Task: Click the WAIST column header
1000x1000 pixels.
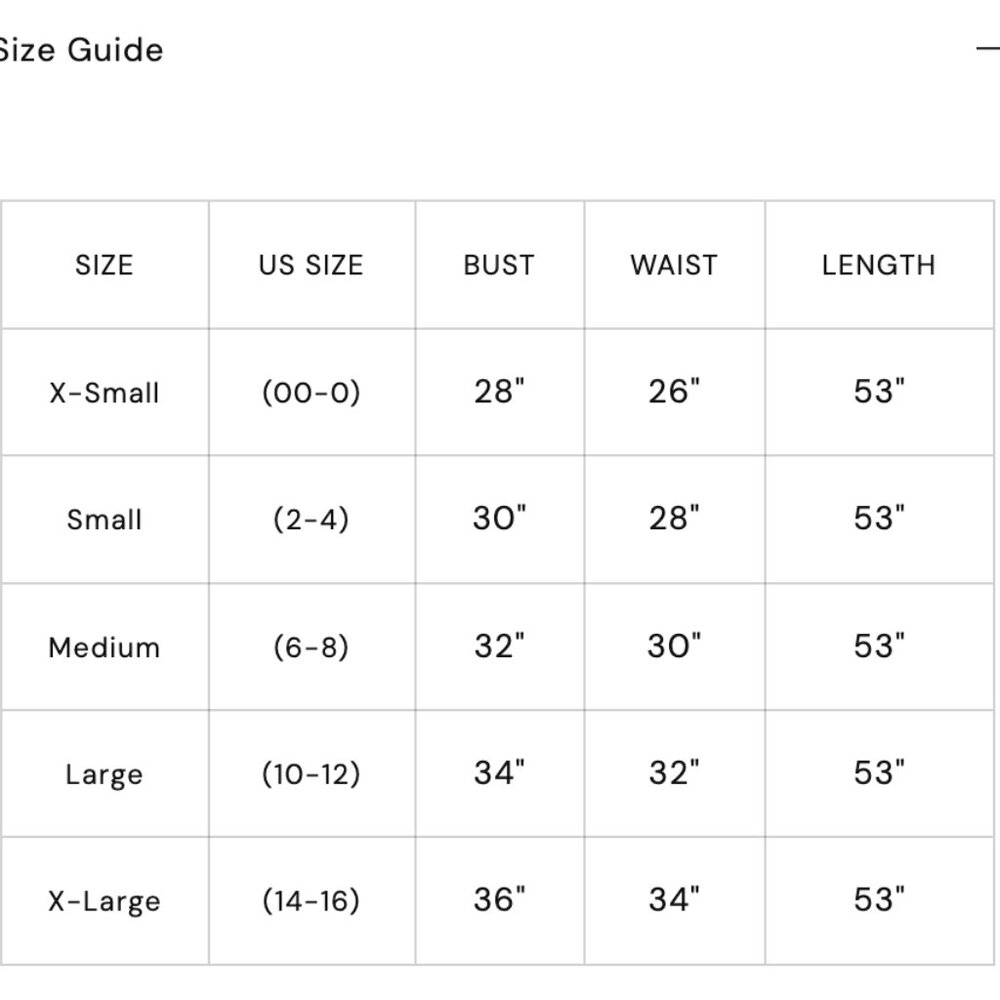Action: [674, 265]
